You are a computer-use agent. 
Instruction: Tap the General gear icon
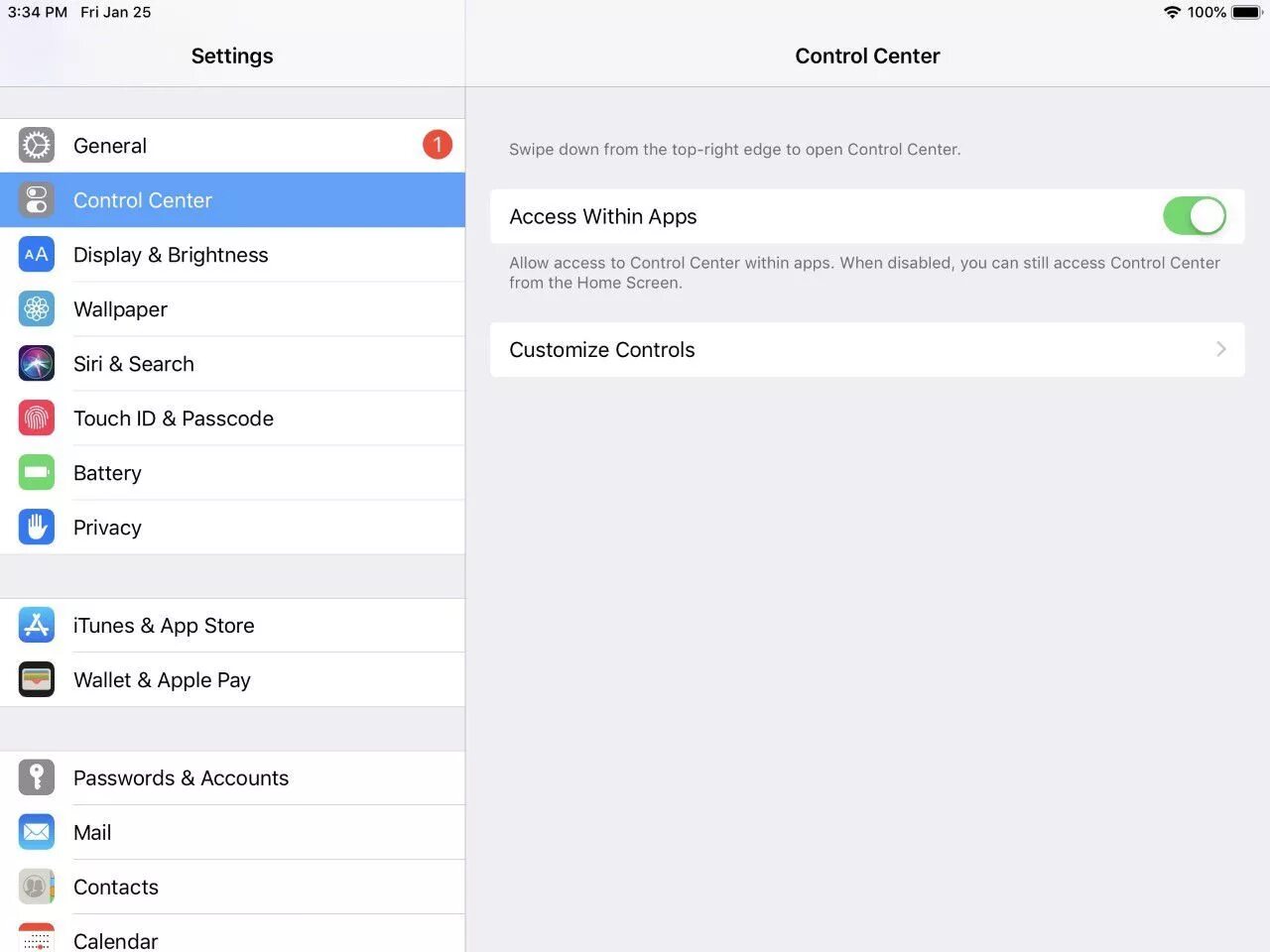click(x=37, y=146)
